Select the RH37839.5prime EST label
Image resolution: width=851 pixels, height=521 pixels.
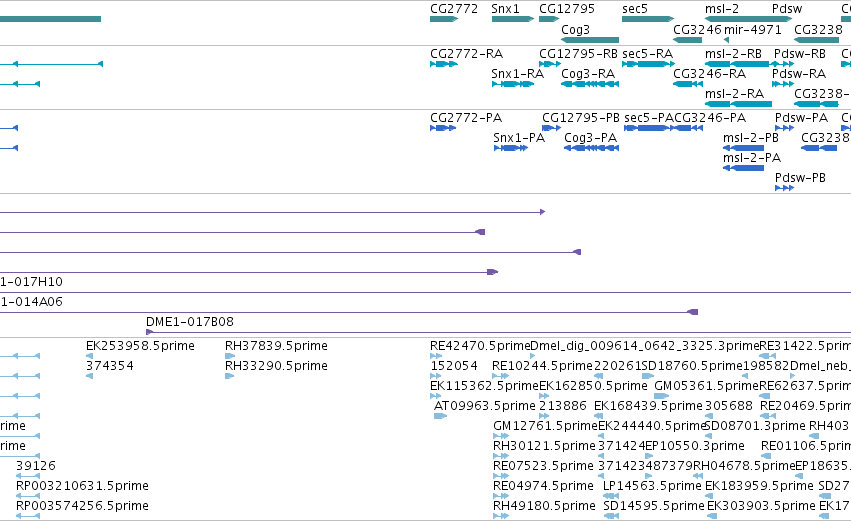(276, 346)
